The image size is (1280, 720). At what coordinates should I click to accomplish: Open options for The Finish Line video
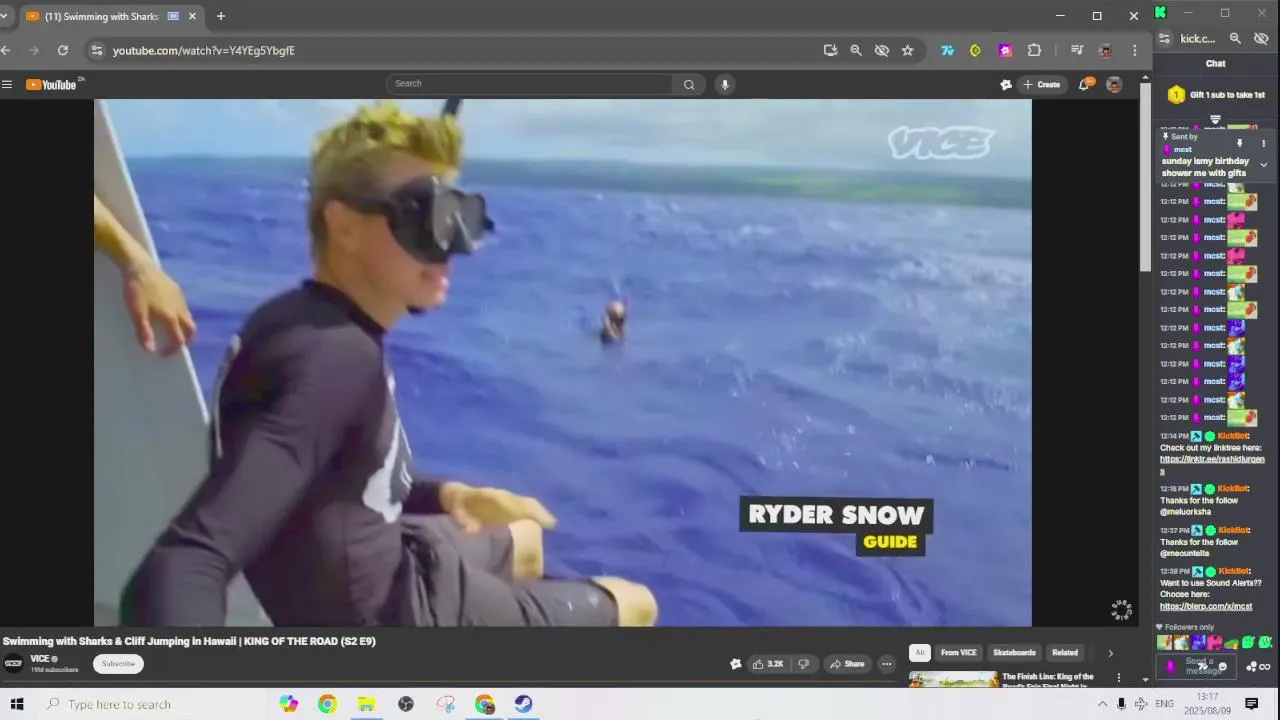[x=1119, y=678]
